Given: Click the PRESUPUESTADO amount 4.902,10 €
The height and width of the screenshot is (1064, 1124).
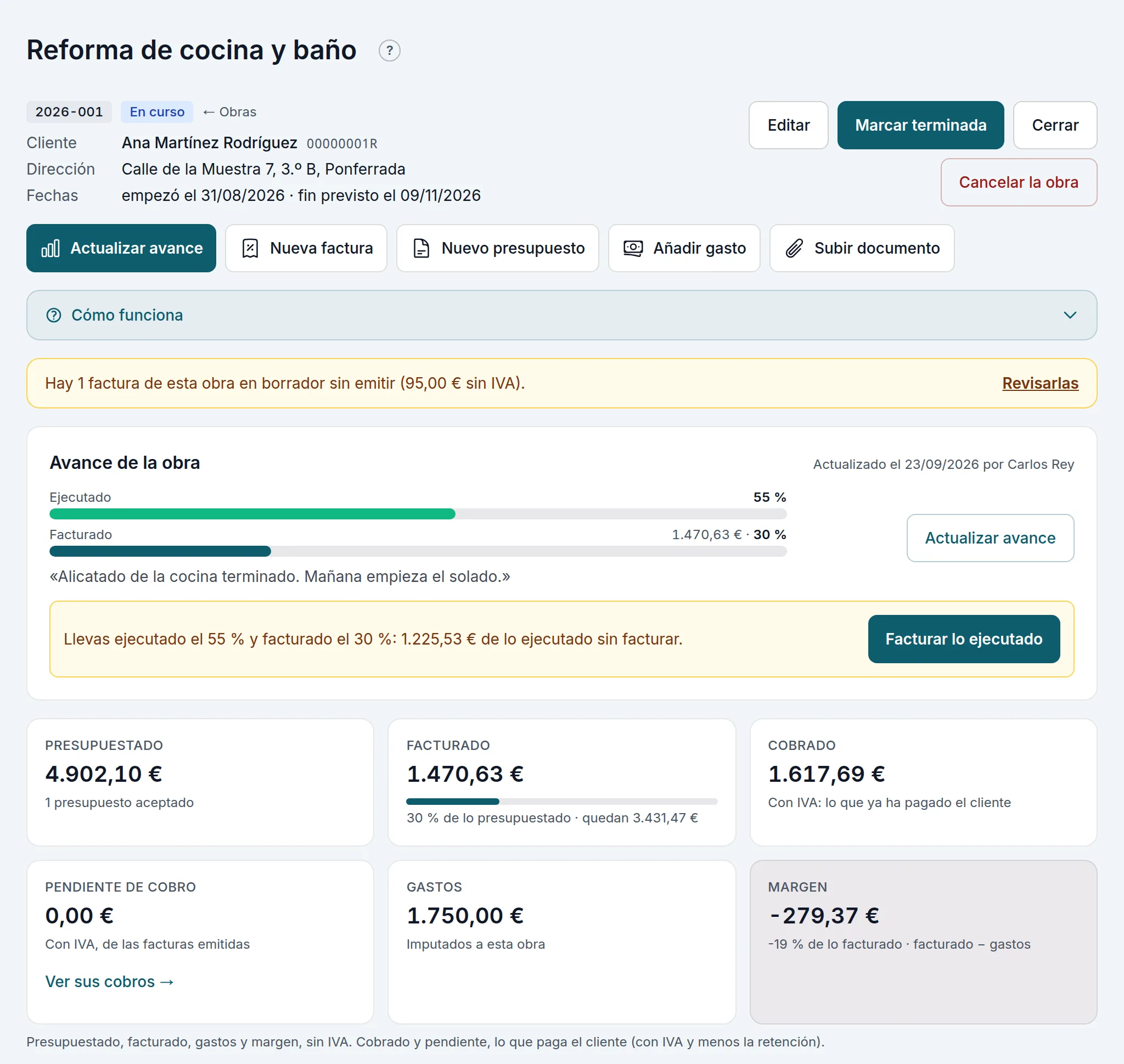Looking at the screenshot, I should [x=104, y=774].
